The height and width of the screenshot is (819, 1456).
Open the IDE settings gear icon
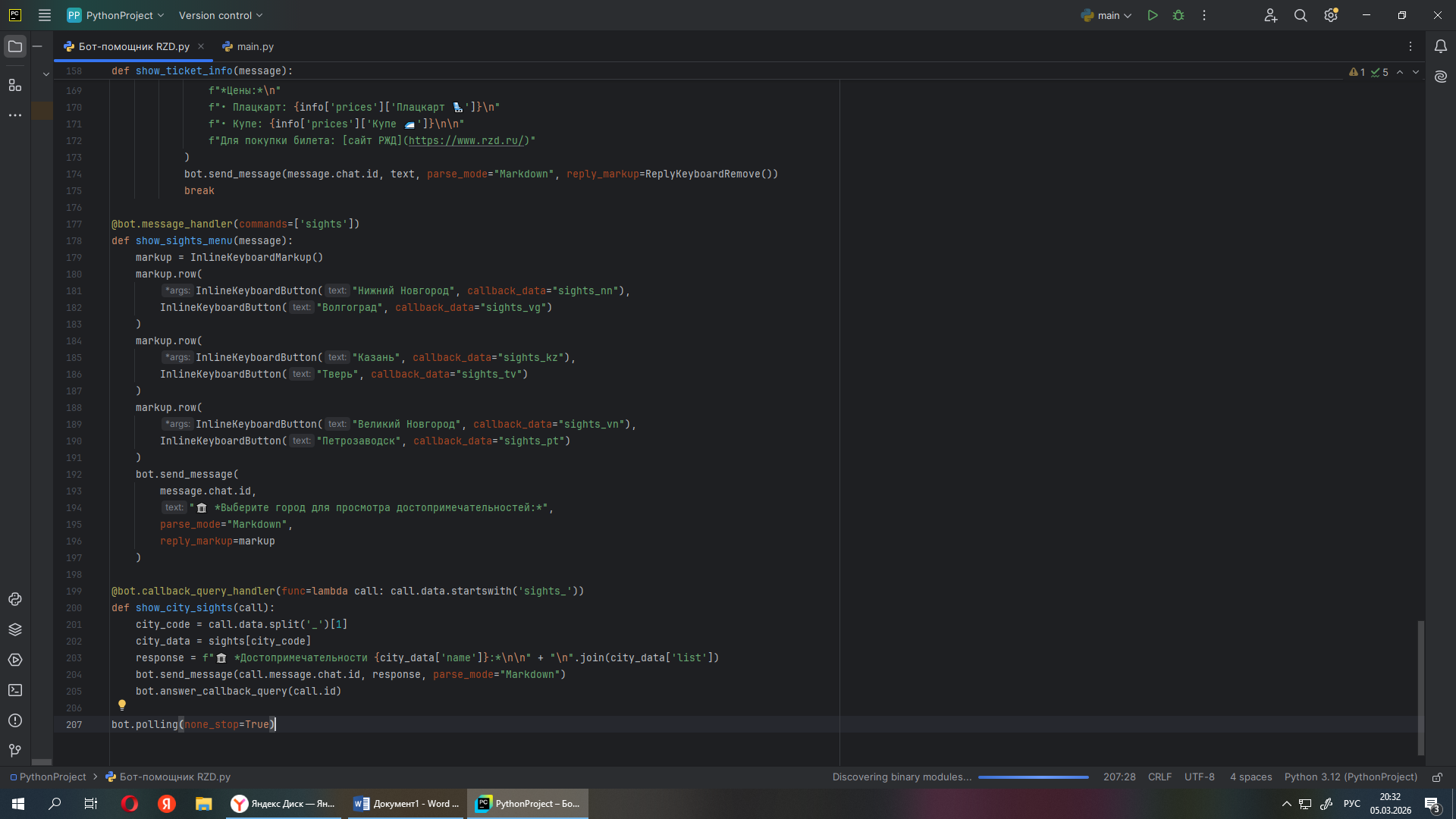tap(1331, 15)
